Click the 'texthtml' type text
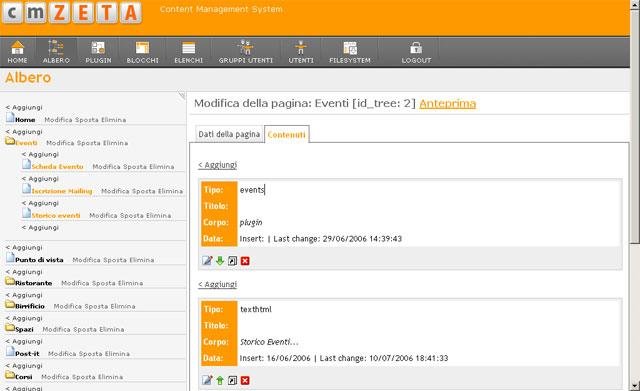The width and height of the screenshot is (640, 391). (x=256, y=309)
